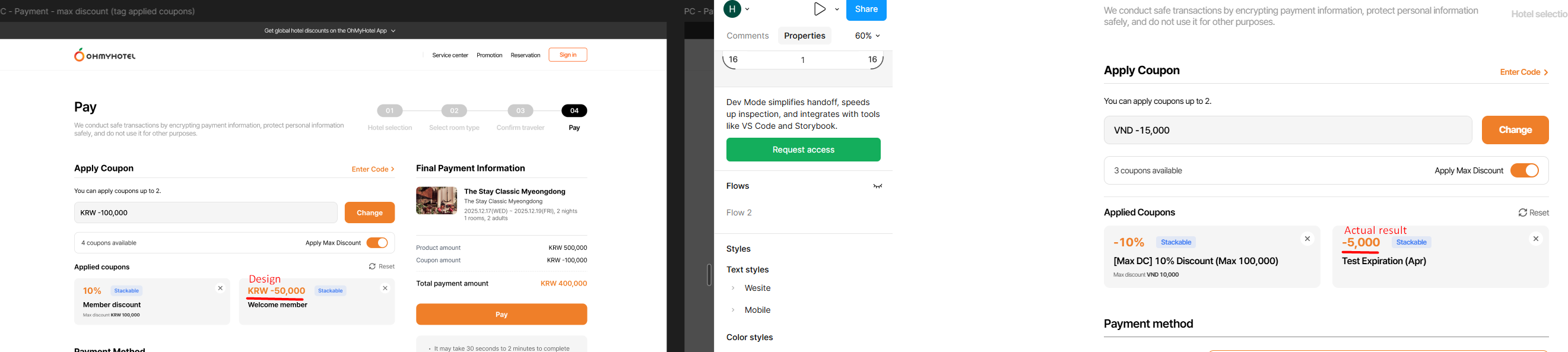Remove the [Max DC] 10% Discount coupon
The image size is (1568, 352).
[x=1307, y=239]
